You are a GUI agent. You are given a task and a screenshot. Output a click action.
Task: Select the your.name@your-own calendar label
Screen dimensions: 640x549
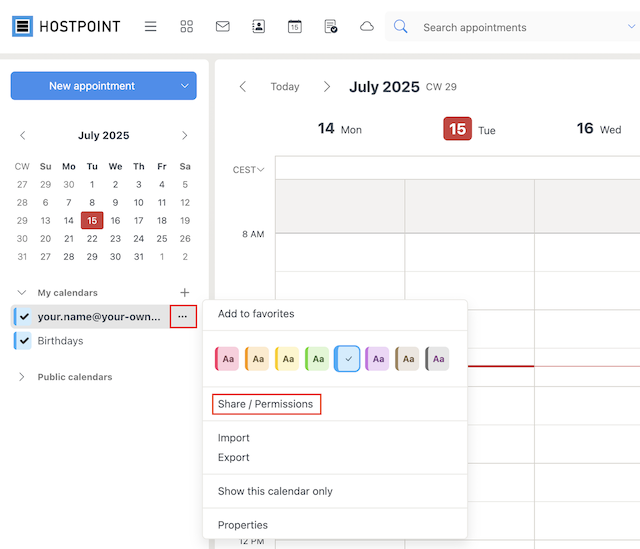pos(99,316)
